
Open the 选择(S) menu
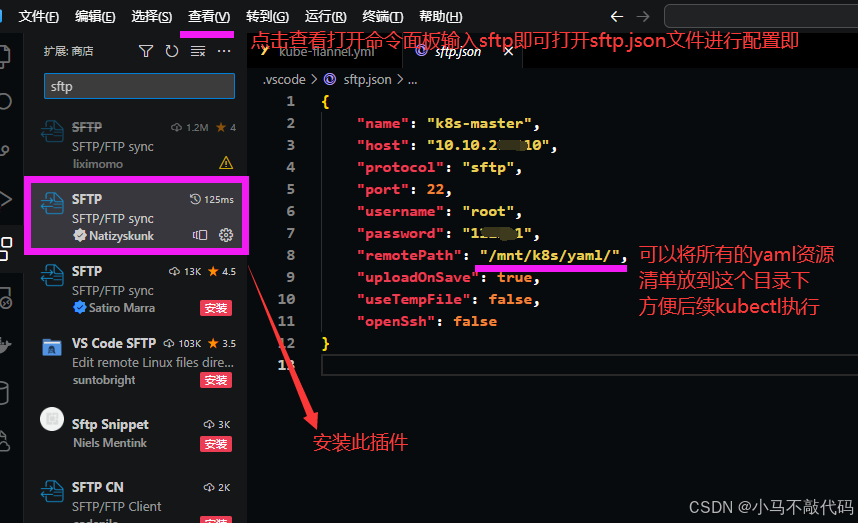point(152,16)
